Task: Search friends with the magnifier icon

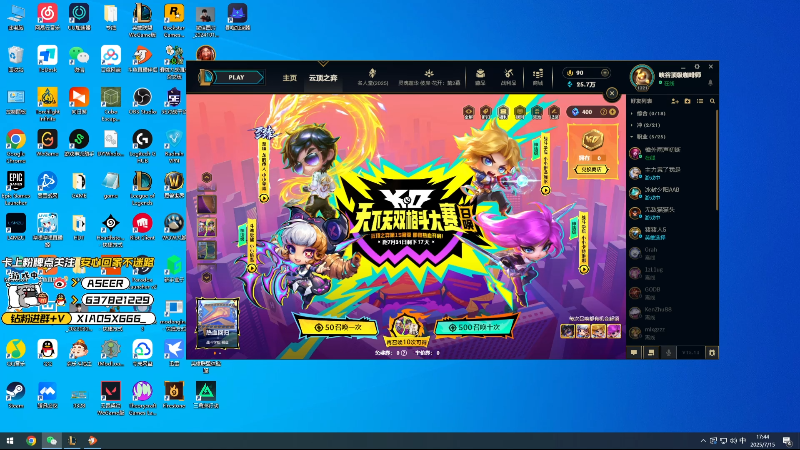Action: point(712,101)
